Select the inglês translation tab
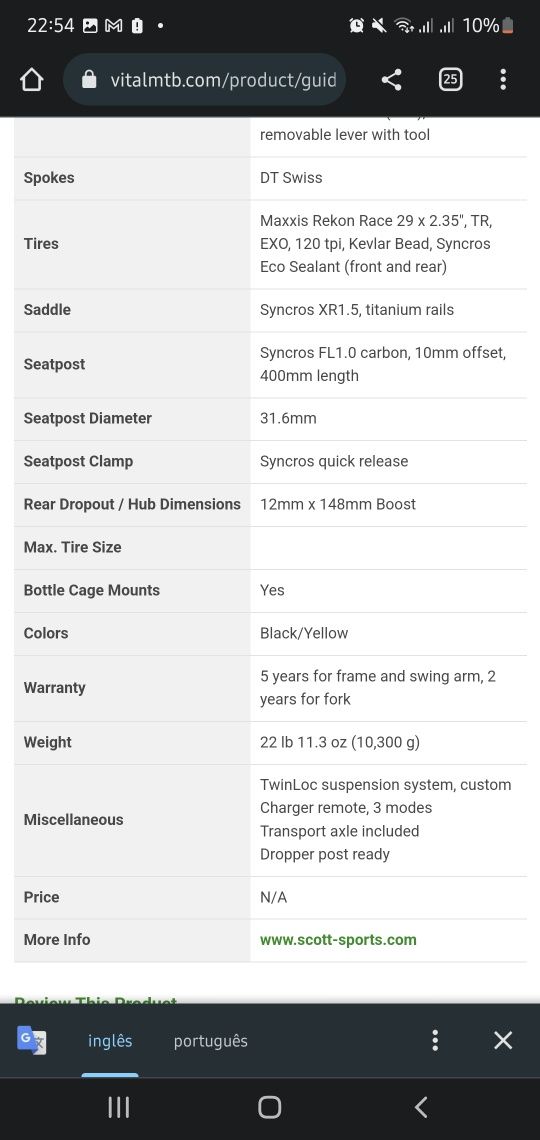Image resolution: width=540 pixels, height=1140 pixels. click(x=110, y=1040)
